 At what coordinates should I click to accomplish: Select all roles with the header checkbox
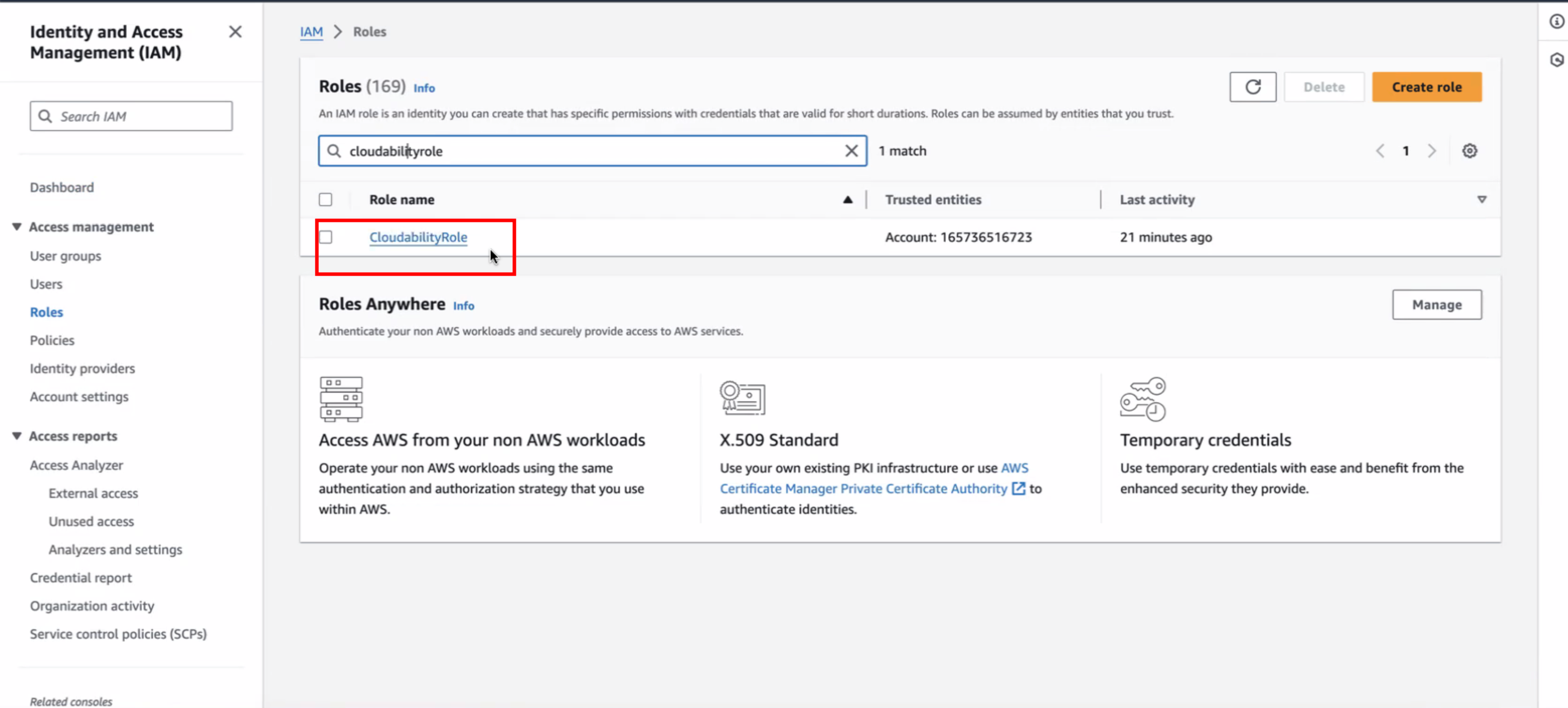pyautogui.click(x=326, y=200)
